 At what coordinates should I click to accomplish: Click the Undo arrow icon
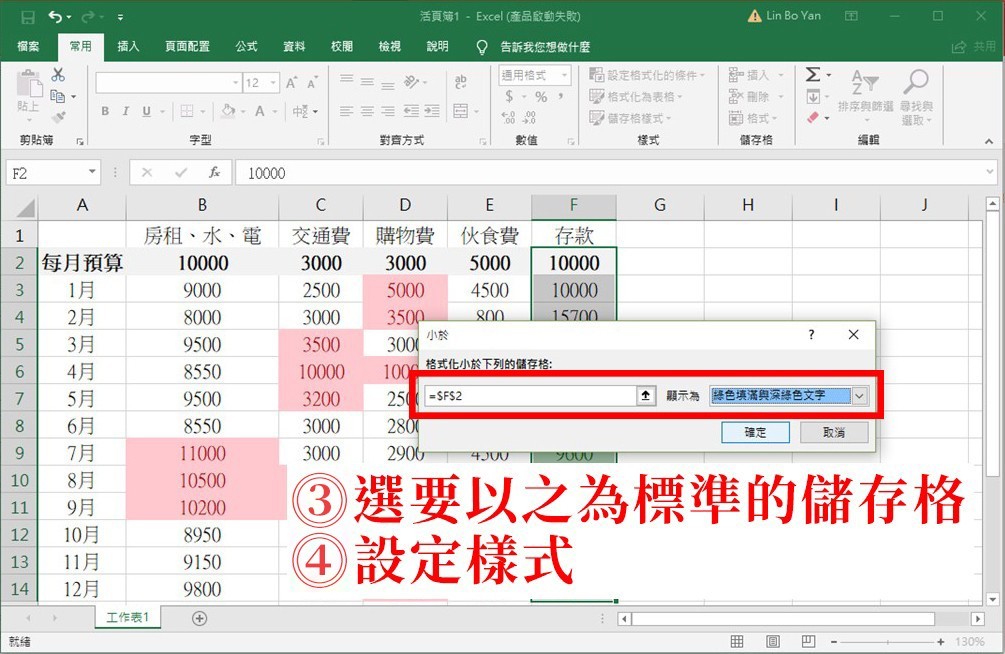pyautogui.click(x=56, y=17)
